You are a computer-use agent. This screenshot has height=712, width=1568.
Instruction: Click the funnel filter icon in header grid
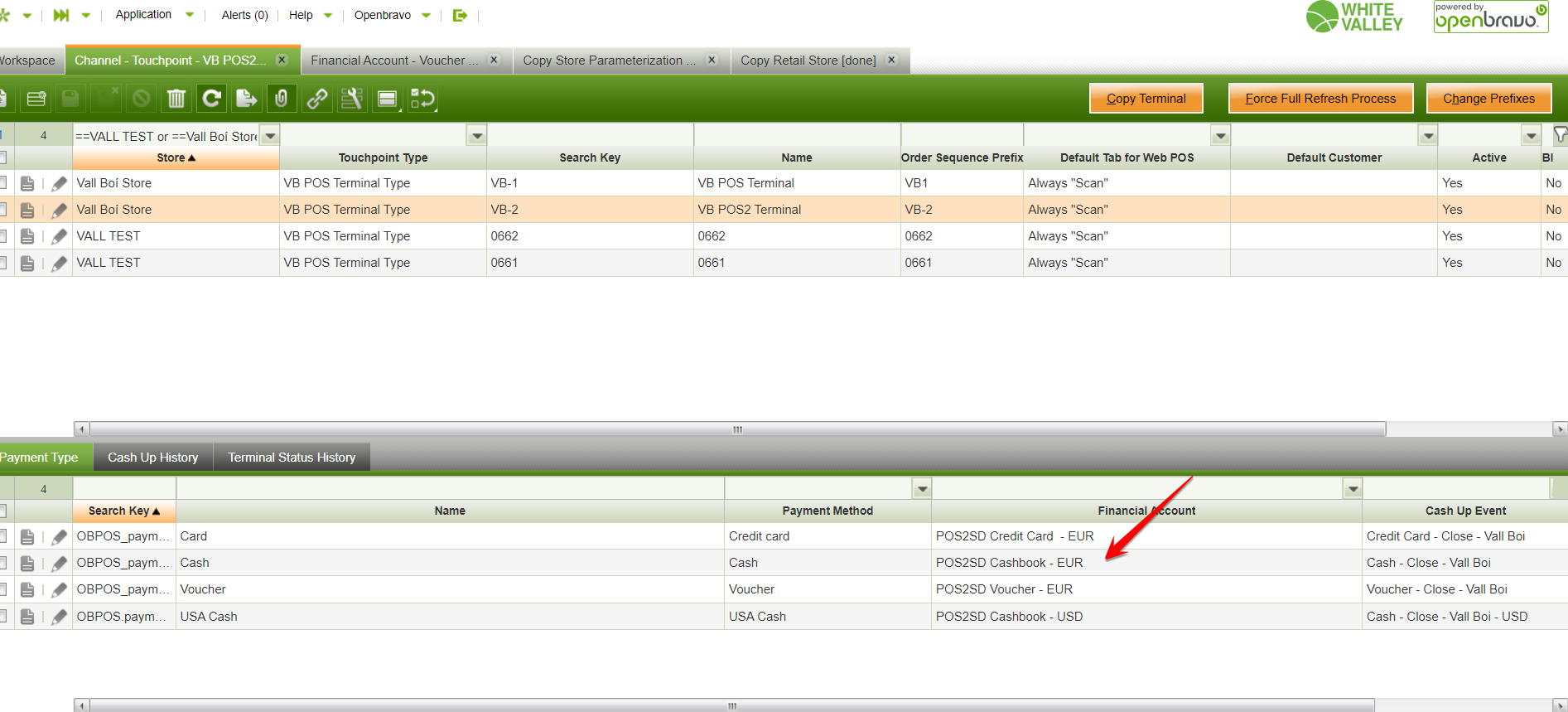click(1560, 135)
